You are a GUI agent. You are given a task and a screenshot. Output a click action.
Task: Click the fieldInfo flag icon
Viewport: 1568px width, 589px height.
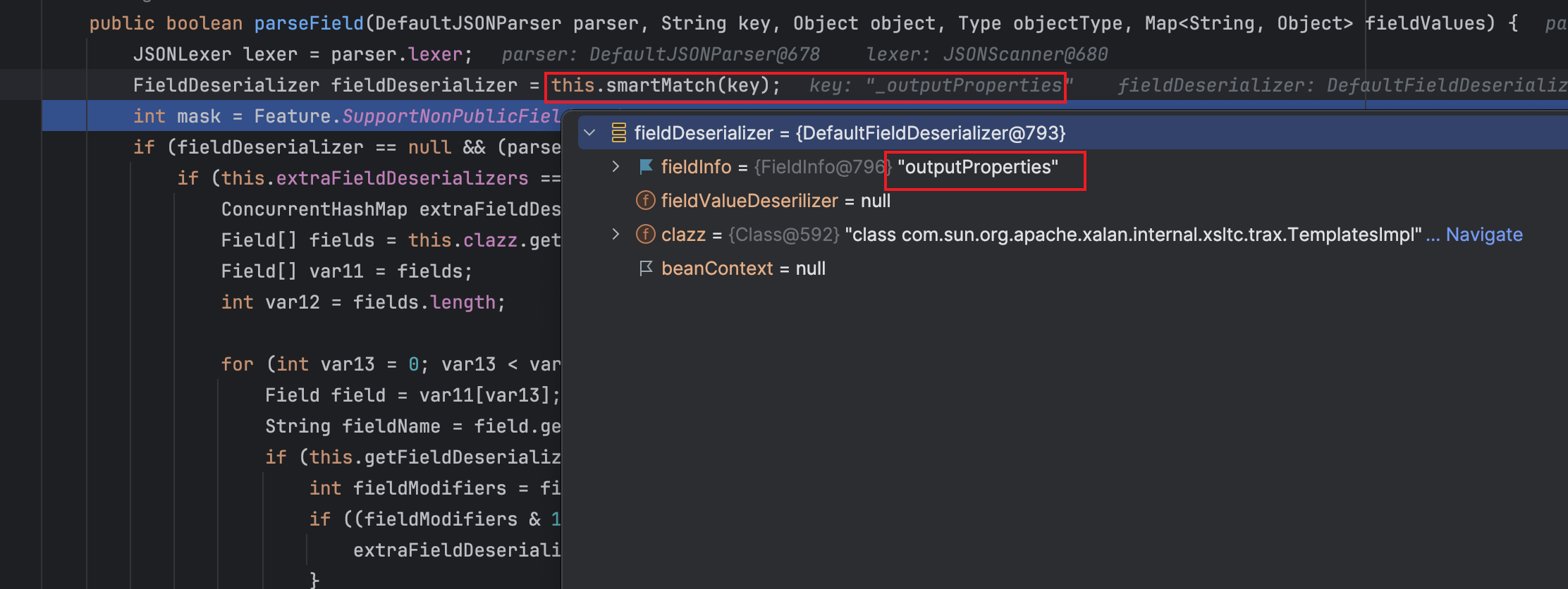645,166
